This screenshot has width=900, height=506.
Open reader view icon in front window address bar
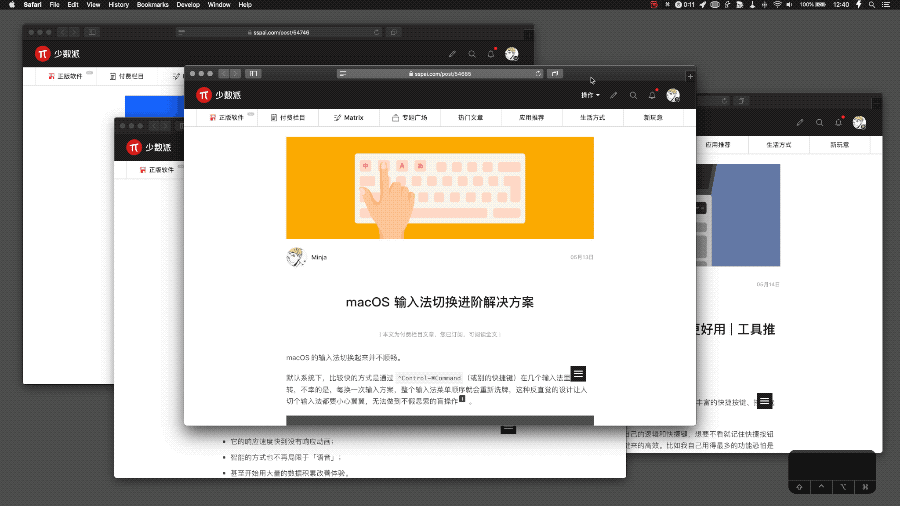click(x=343, y=74)
